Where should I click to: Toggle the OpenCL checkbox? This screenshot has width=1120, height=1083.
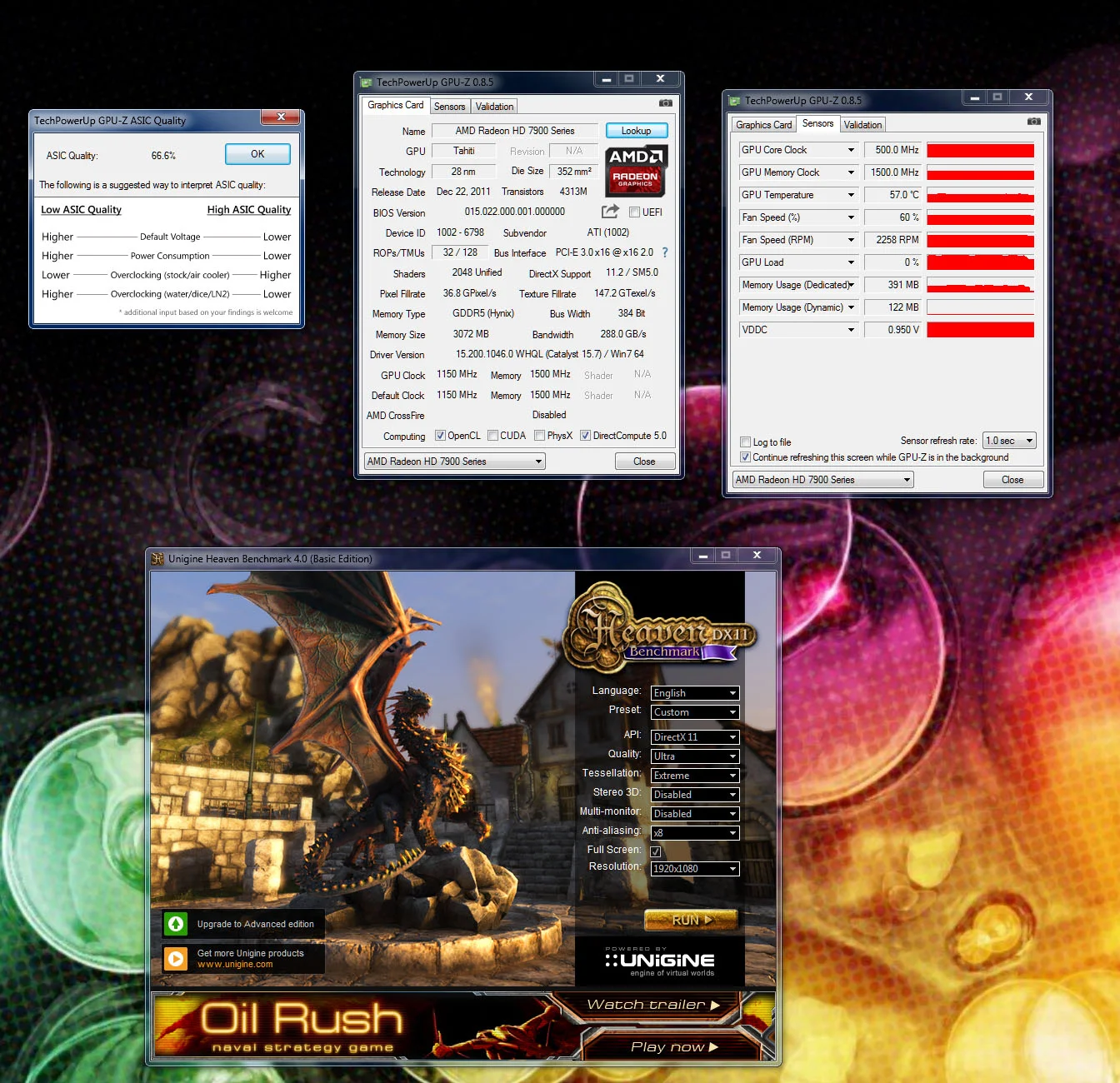tap(440, 436)
